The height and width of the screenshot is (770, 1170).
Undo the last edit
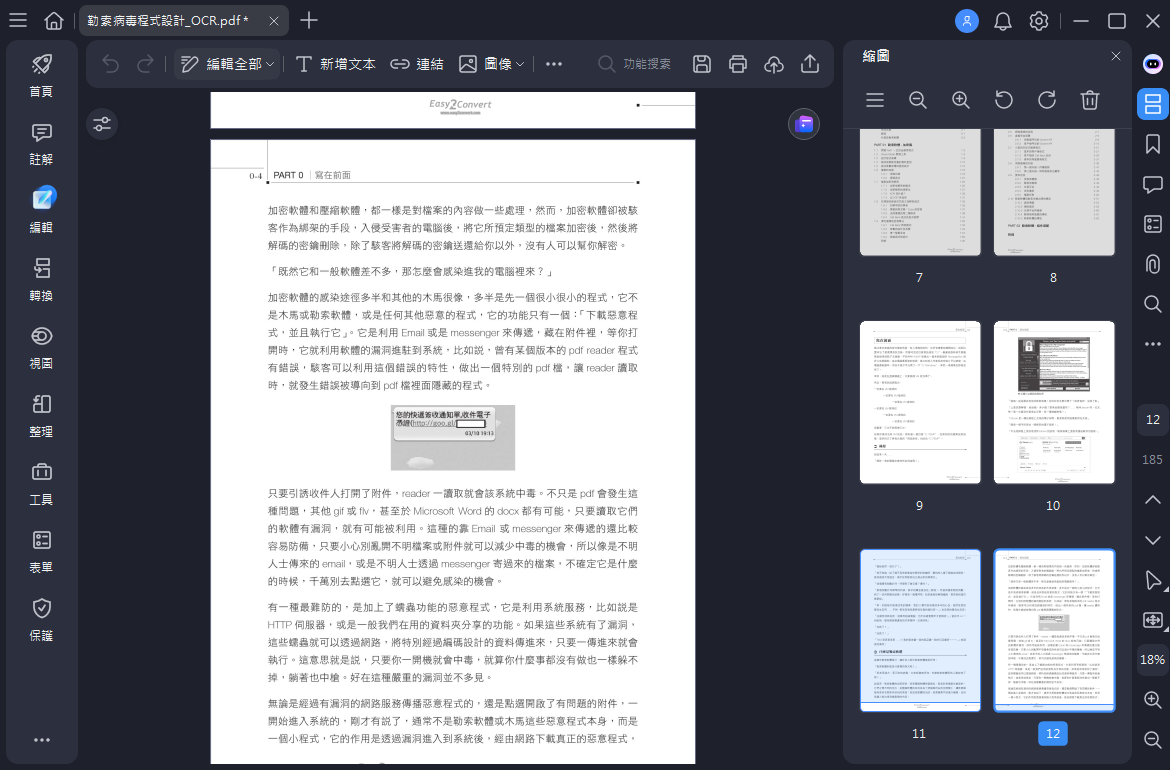(110, 64)
